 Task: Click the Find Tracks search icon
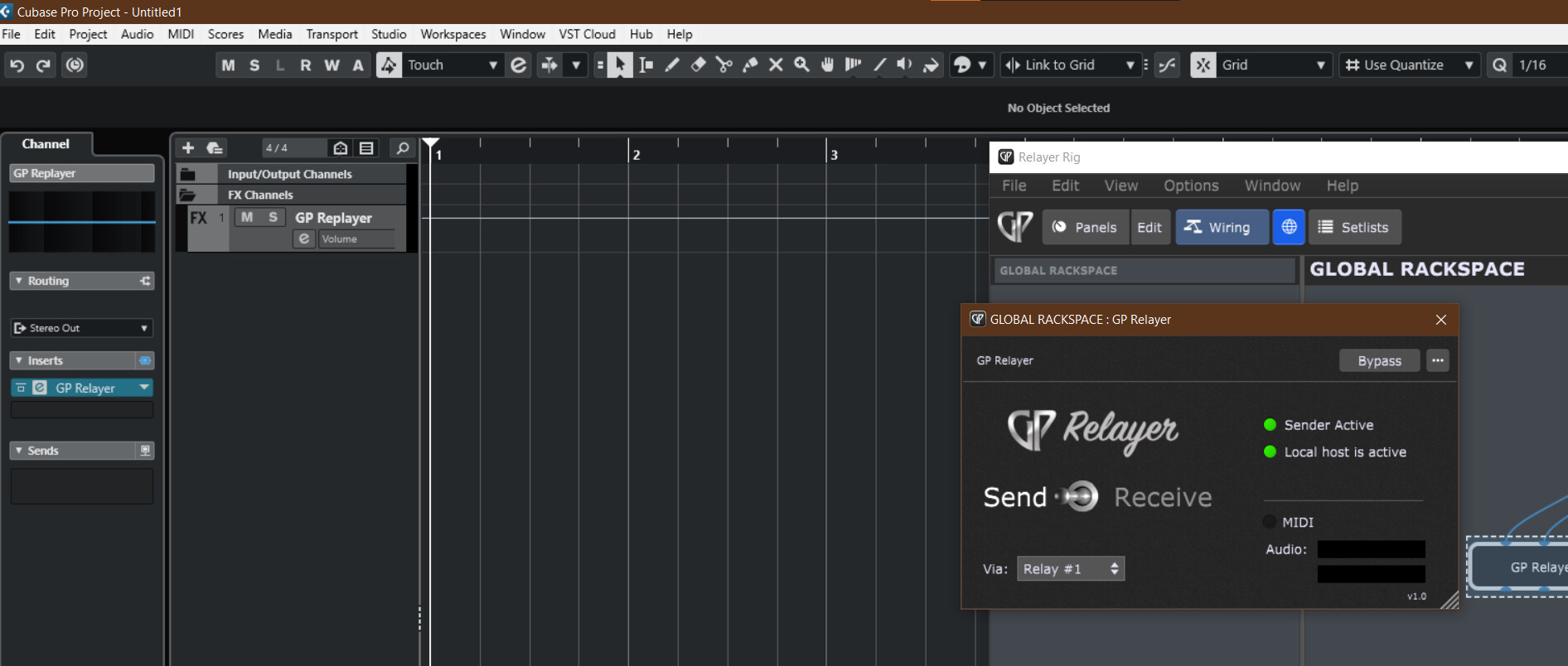(x=403, y=147)
